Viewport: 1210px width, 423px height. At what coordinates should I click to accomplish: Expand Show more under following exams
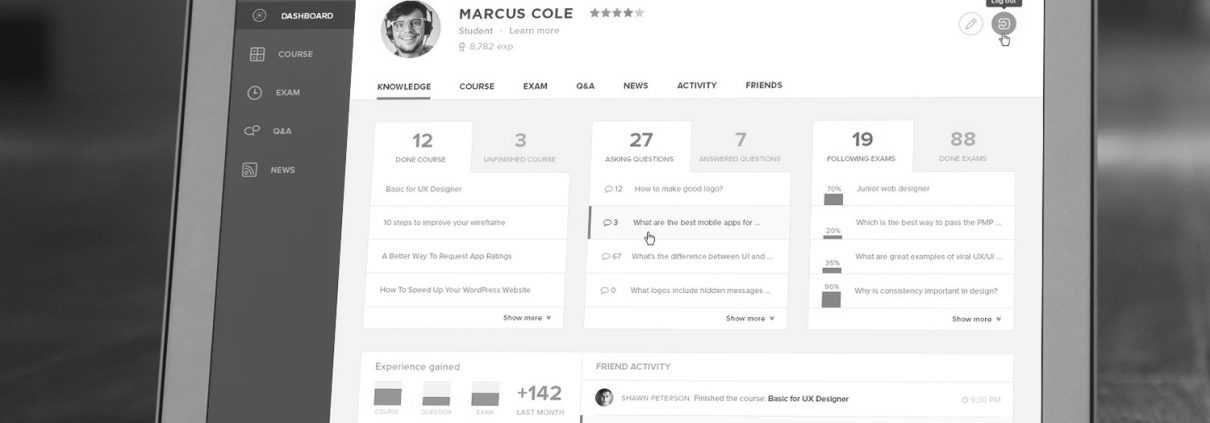(976, 319)
